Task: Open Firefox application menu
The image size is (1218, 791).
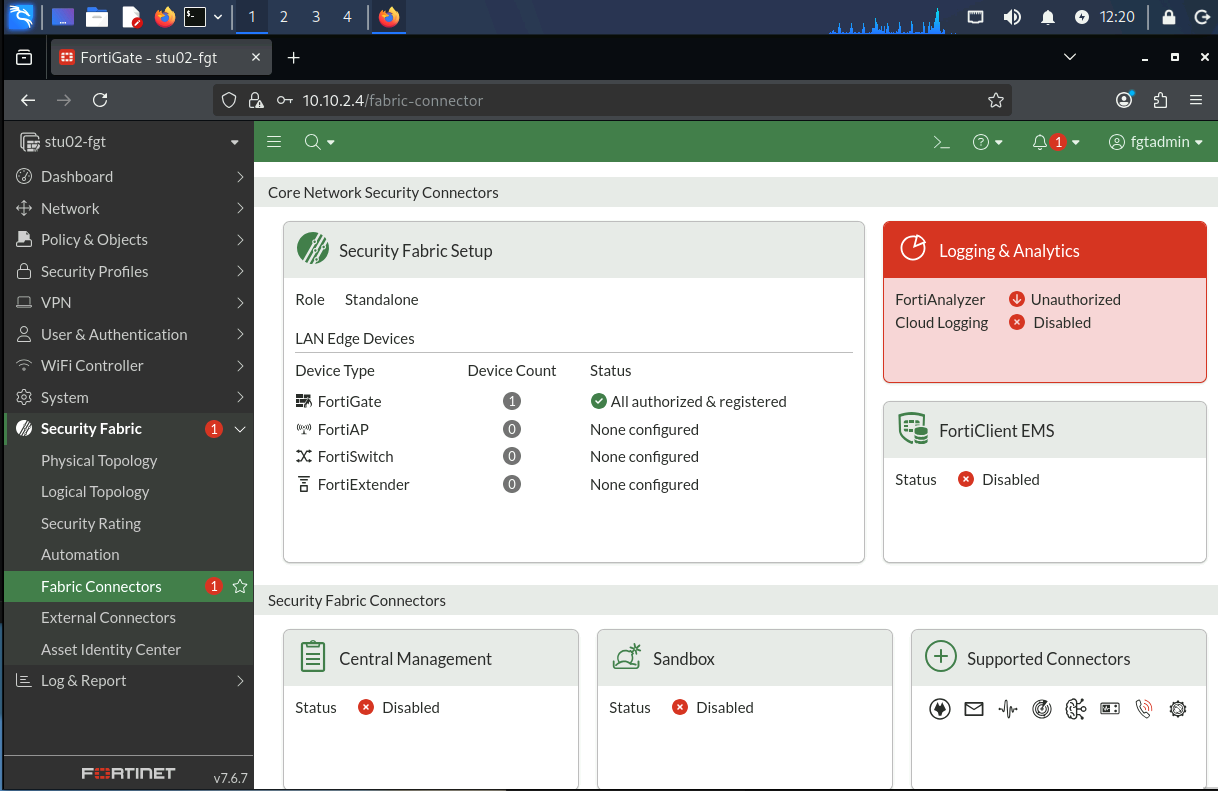Action: coord(1196,100)
